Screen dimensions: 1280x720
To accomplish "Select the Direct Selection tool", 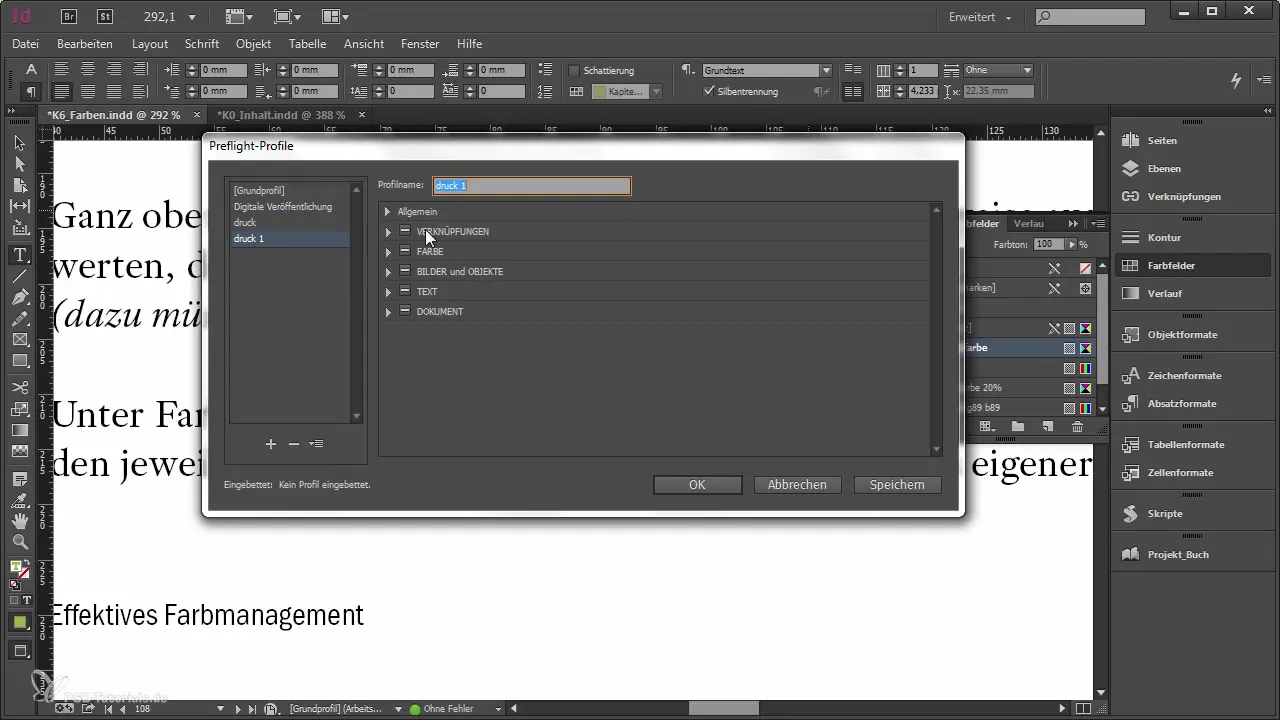I will click(19, 164).
